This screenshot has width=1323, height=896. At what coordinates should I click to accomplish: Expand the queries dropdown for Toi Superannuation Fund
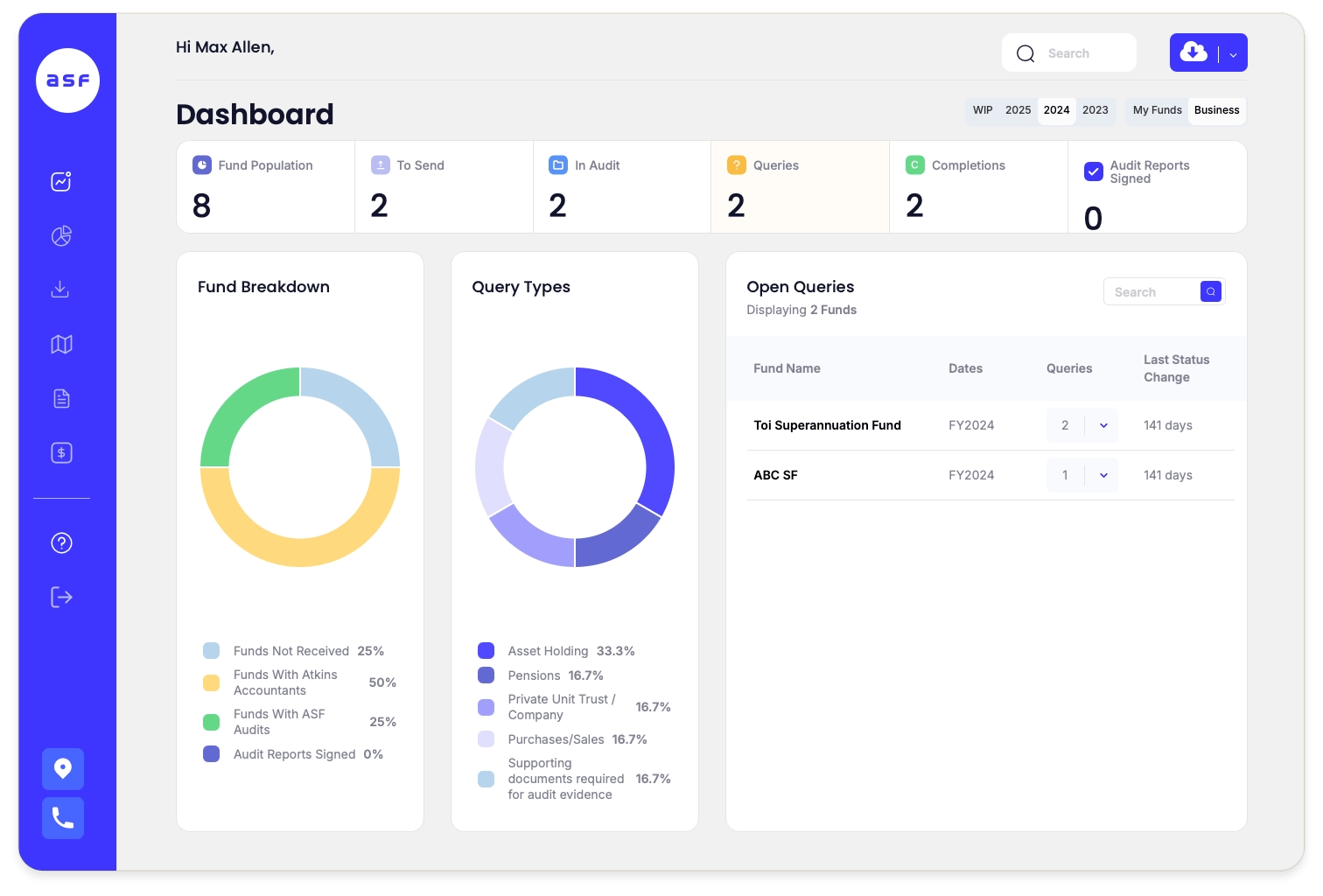[x=1103, y=425]
